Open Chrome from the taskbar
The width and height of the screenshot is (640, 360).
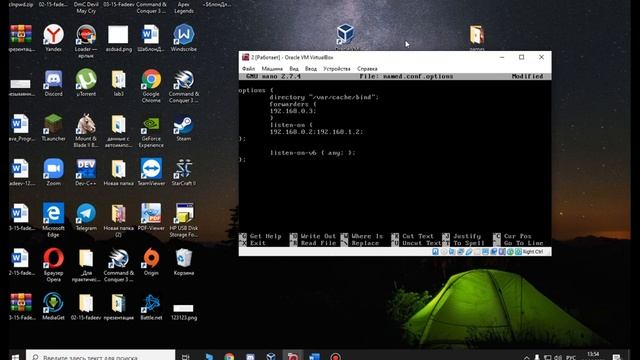(x=229, y=356)
